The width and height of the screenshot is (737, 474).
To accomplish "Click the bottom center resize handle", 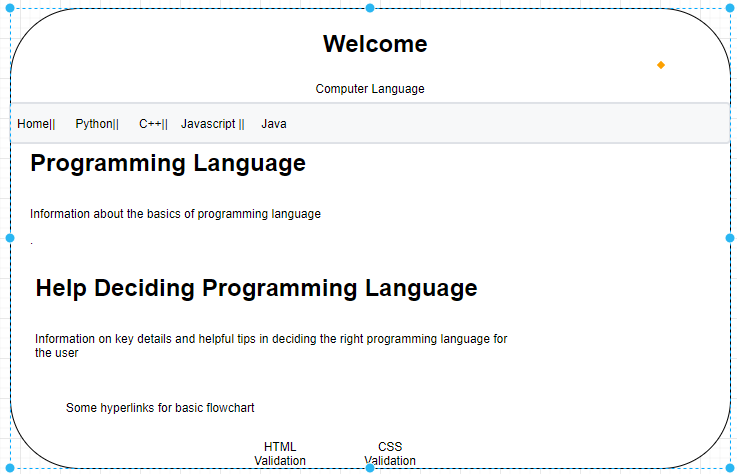I will click(370, 468).
